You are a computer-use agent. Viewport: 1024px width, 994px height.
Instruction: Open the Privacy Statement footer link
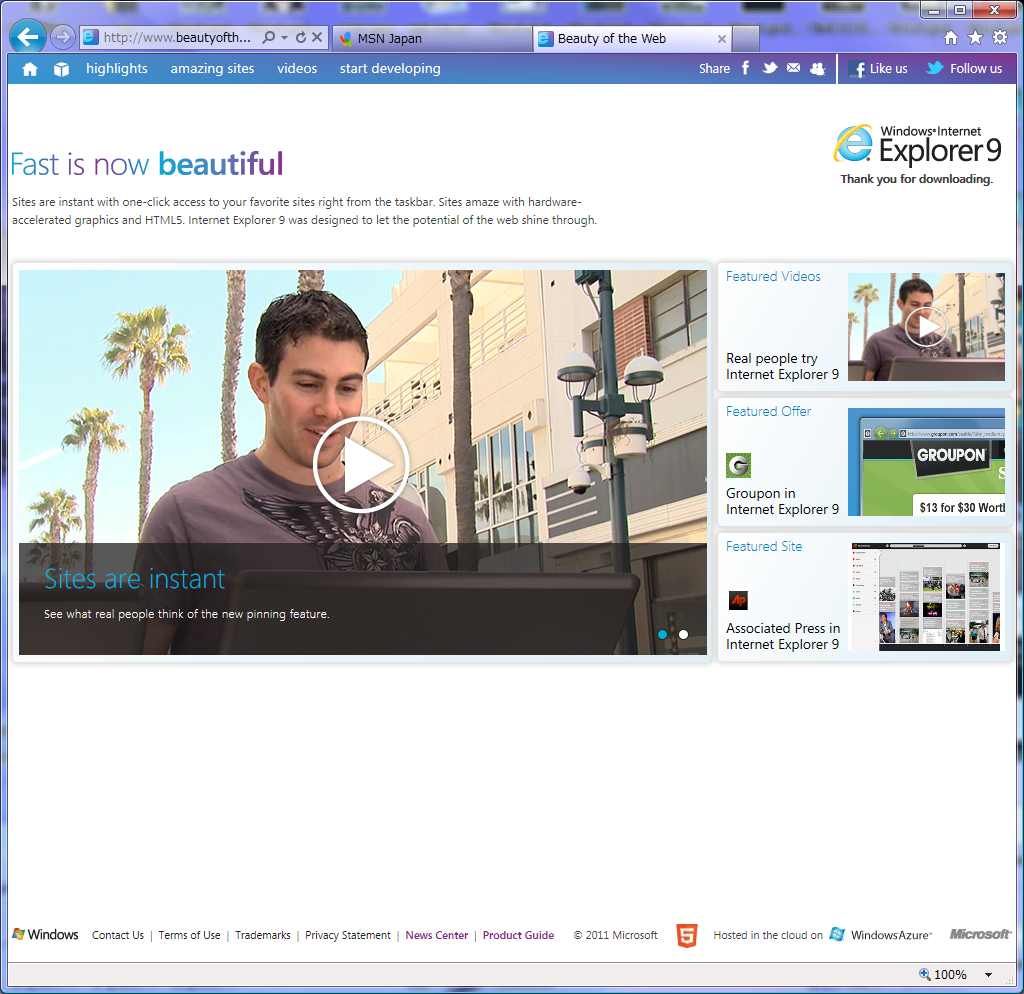[348, 935]
